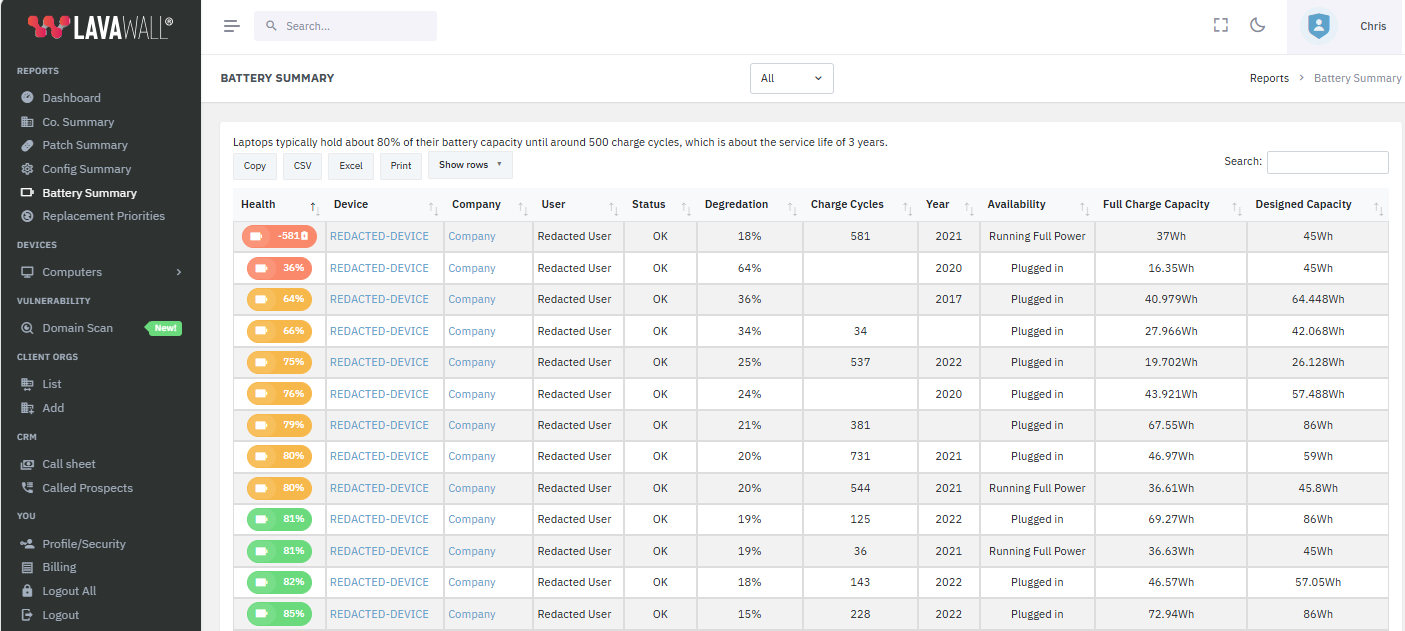
Task: Click inside the table Search field
Action: (1328, 162)
